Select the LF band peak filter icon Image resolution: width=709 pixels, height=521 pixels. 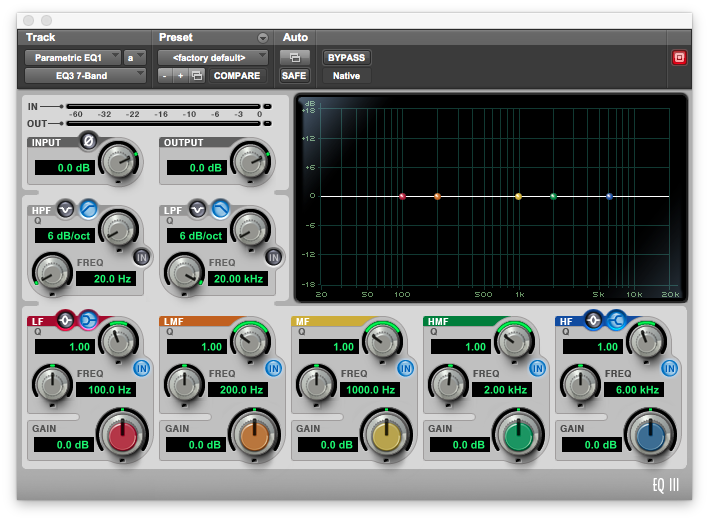coord(66,320)
